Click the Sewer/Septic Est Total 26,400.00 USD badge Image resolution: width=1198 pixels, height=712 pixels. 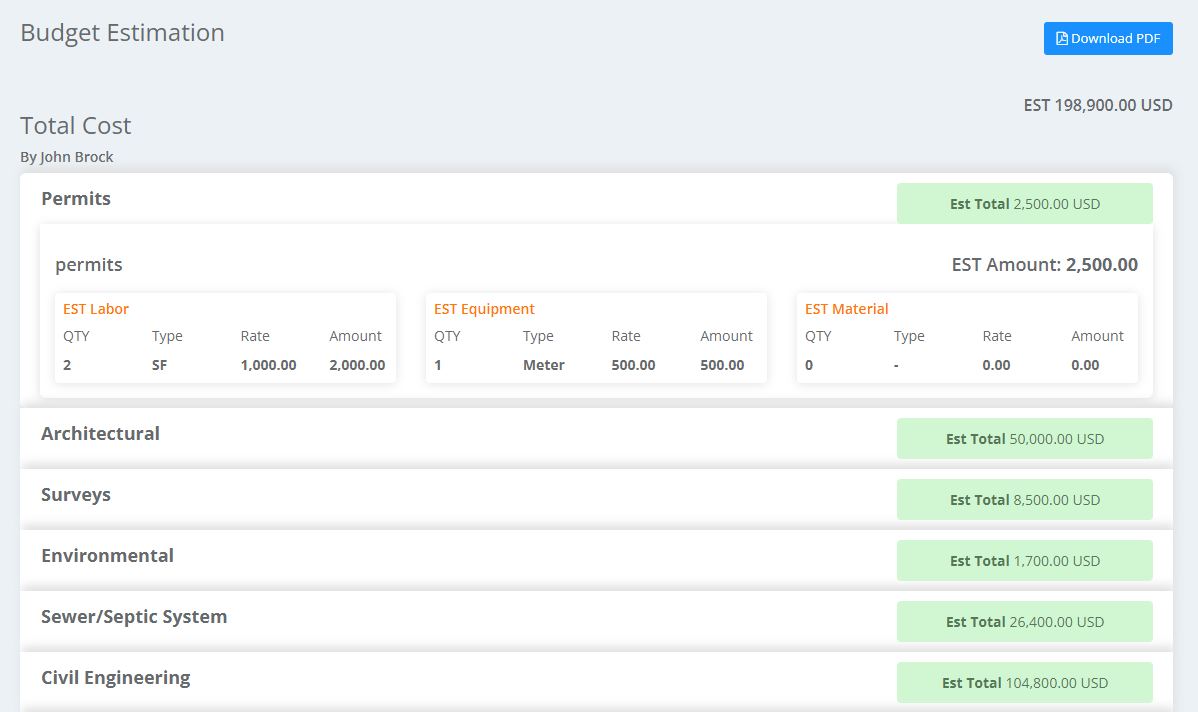click(1025, 623)
